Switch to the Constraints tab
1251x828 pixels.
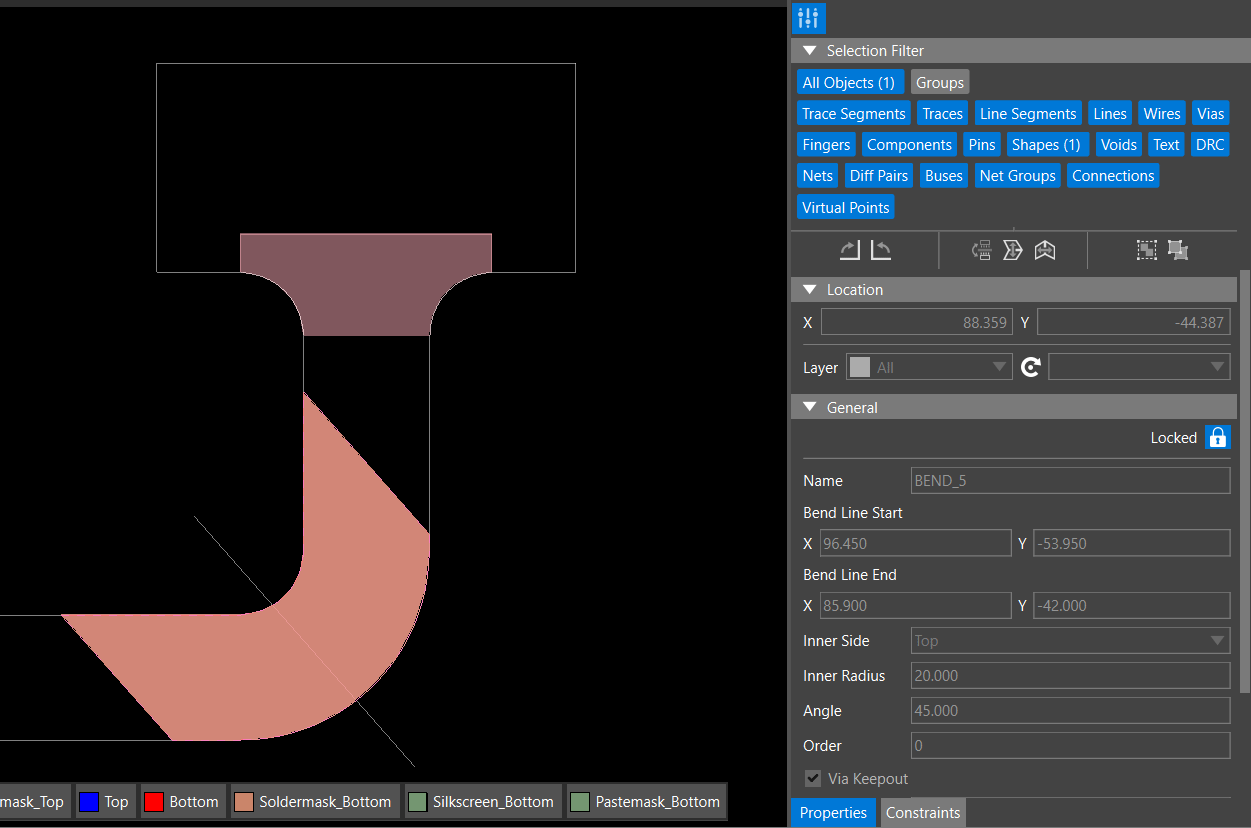923,812
